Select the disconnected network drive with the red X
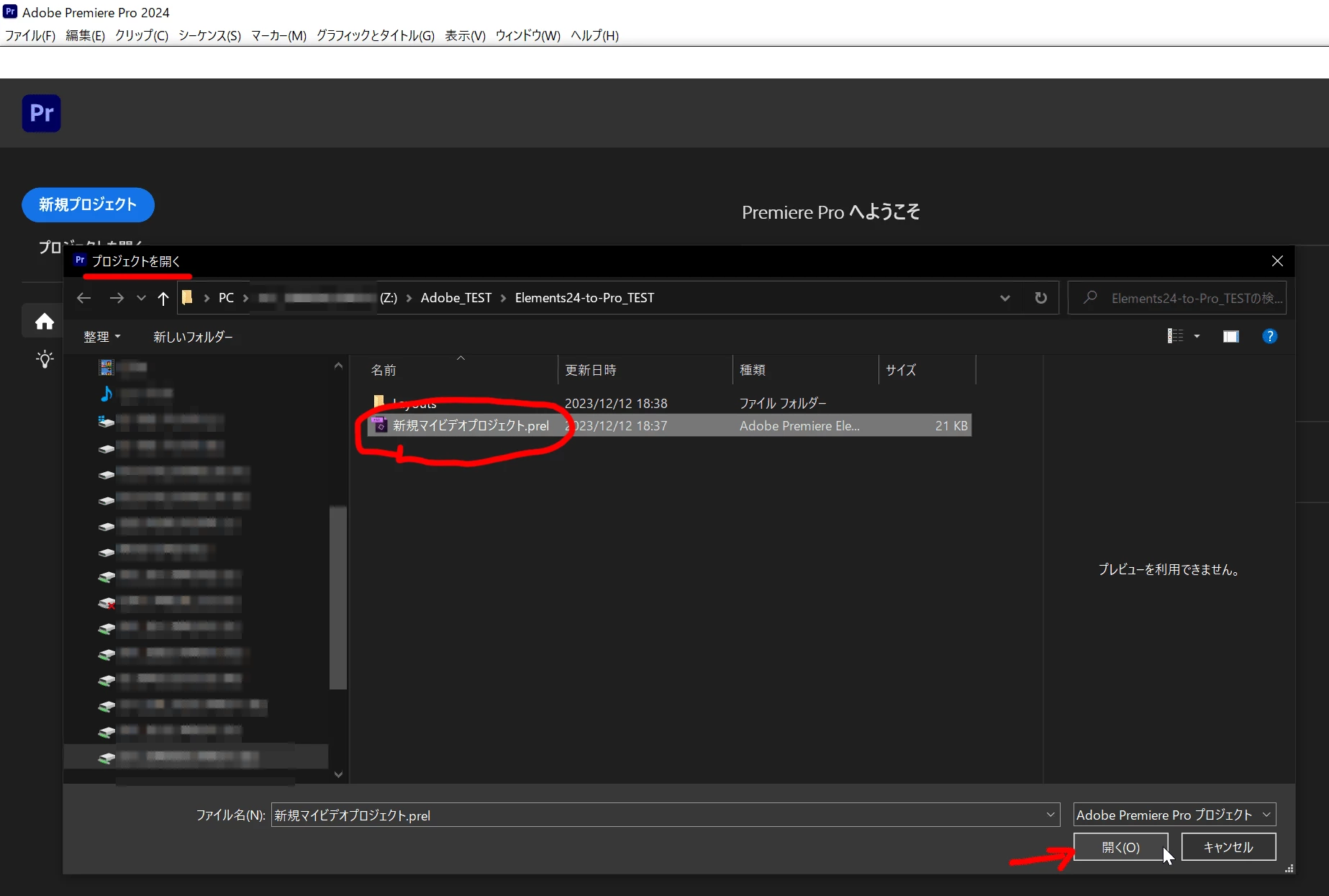This screenshot has width=1329, height=896. click(106, 602)
